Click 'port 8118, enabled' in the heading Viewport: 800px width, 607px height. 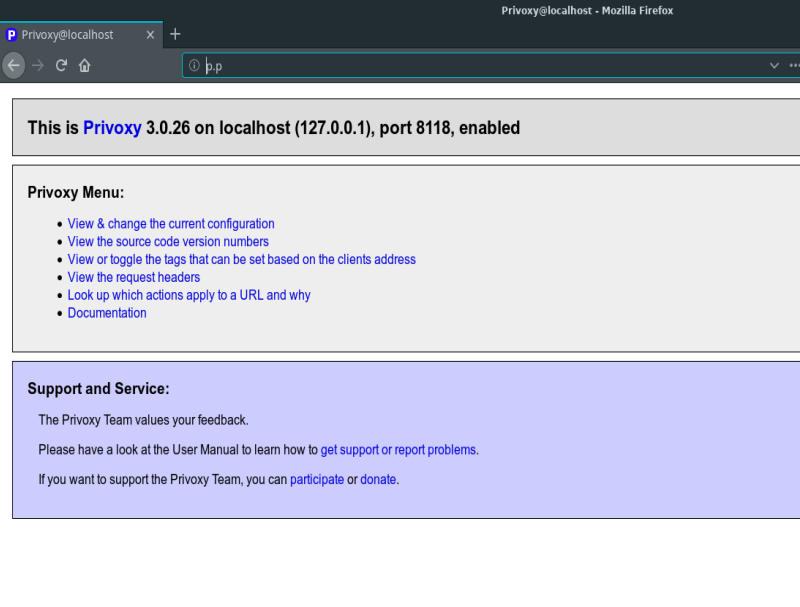[x=449, y=128]
